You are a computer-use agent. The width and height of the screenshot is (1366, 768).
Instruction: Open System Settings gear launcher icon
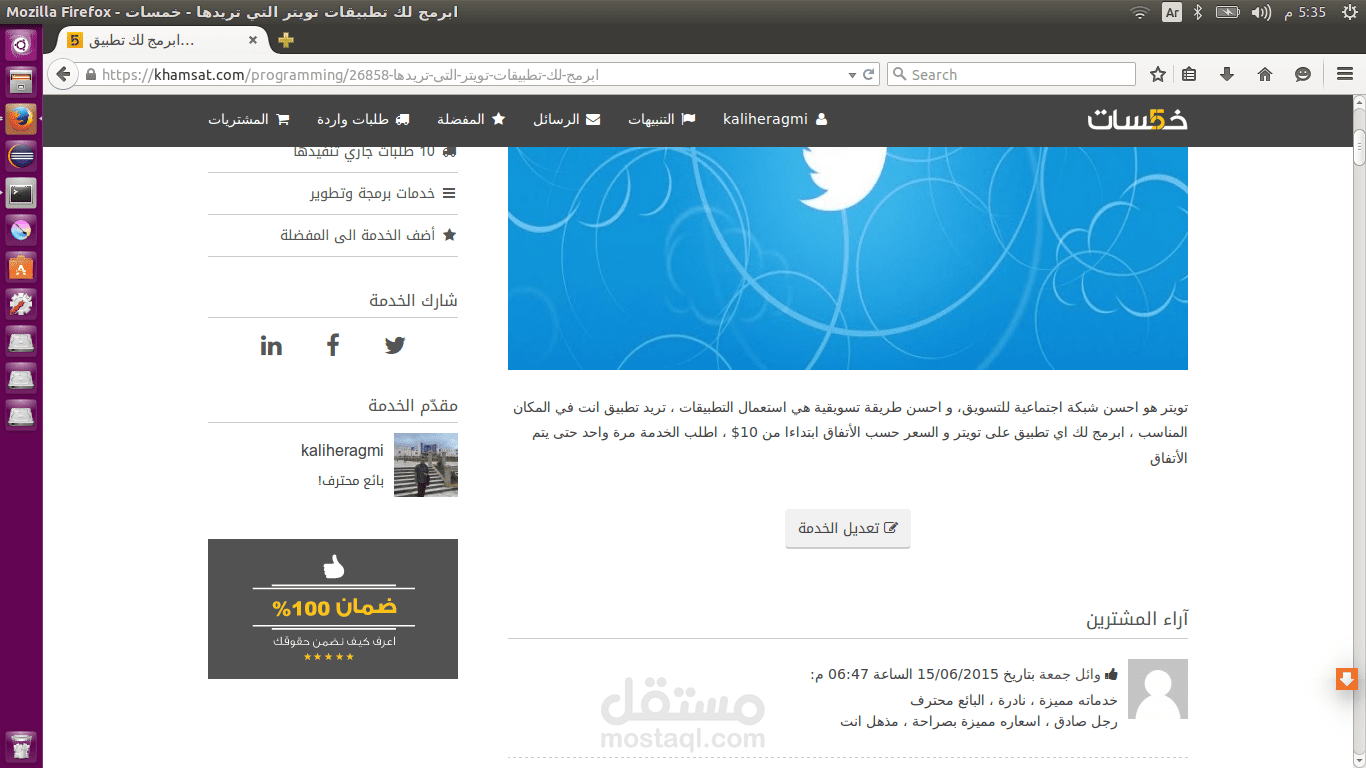pos(22,304)
